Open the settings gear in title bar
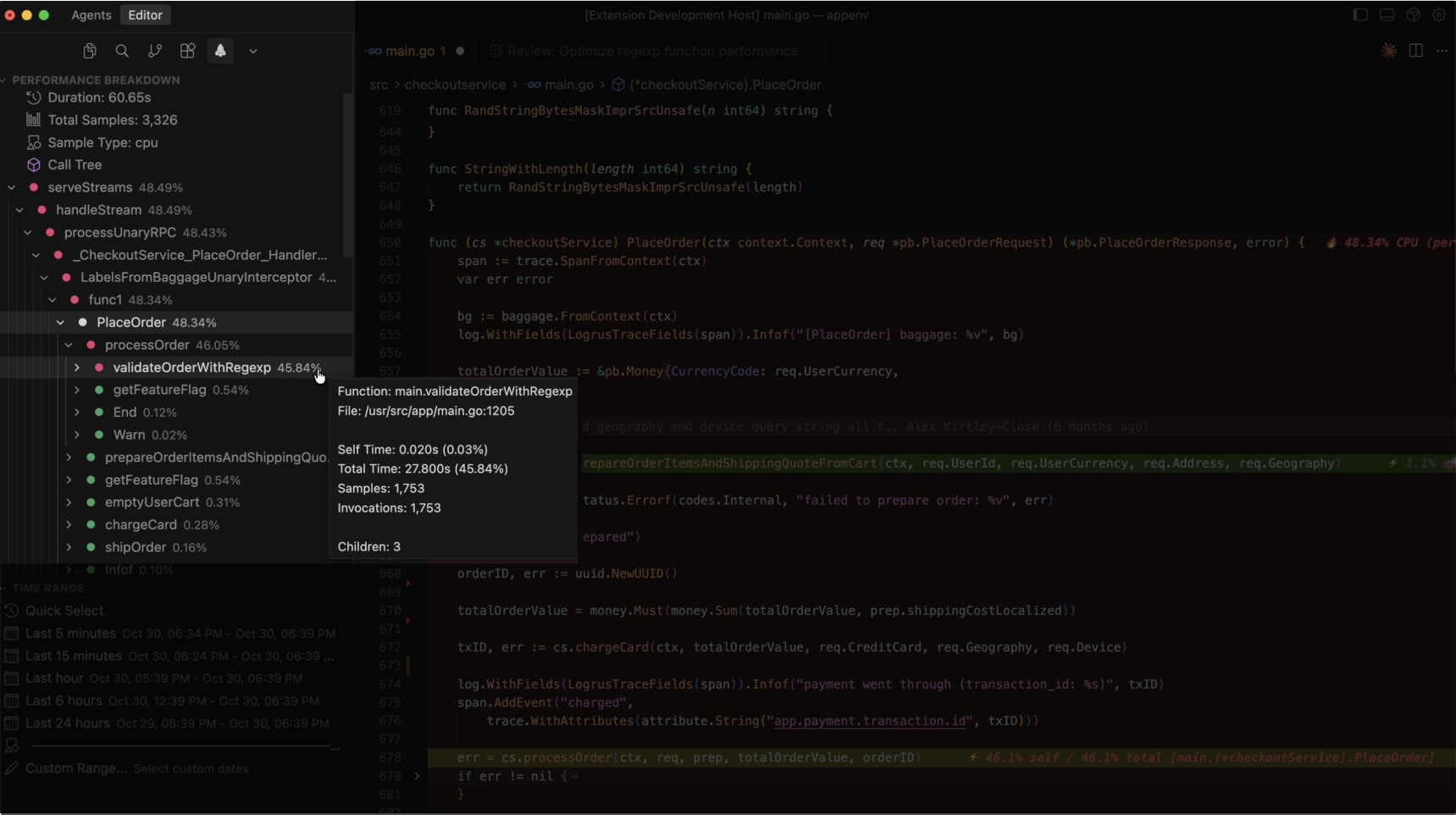The width and height of the screenshot is (1456, 815). pyautogui.click(x=1439, y=14)
